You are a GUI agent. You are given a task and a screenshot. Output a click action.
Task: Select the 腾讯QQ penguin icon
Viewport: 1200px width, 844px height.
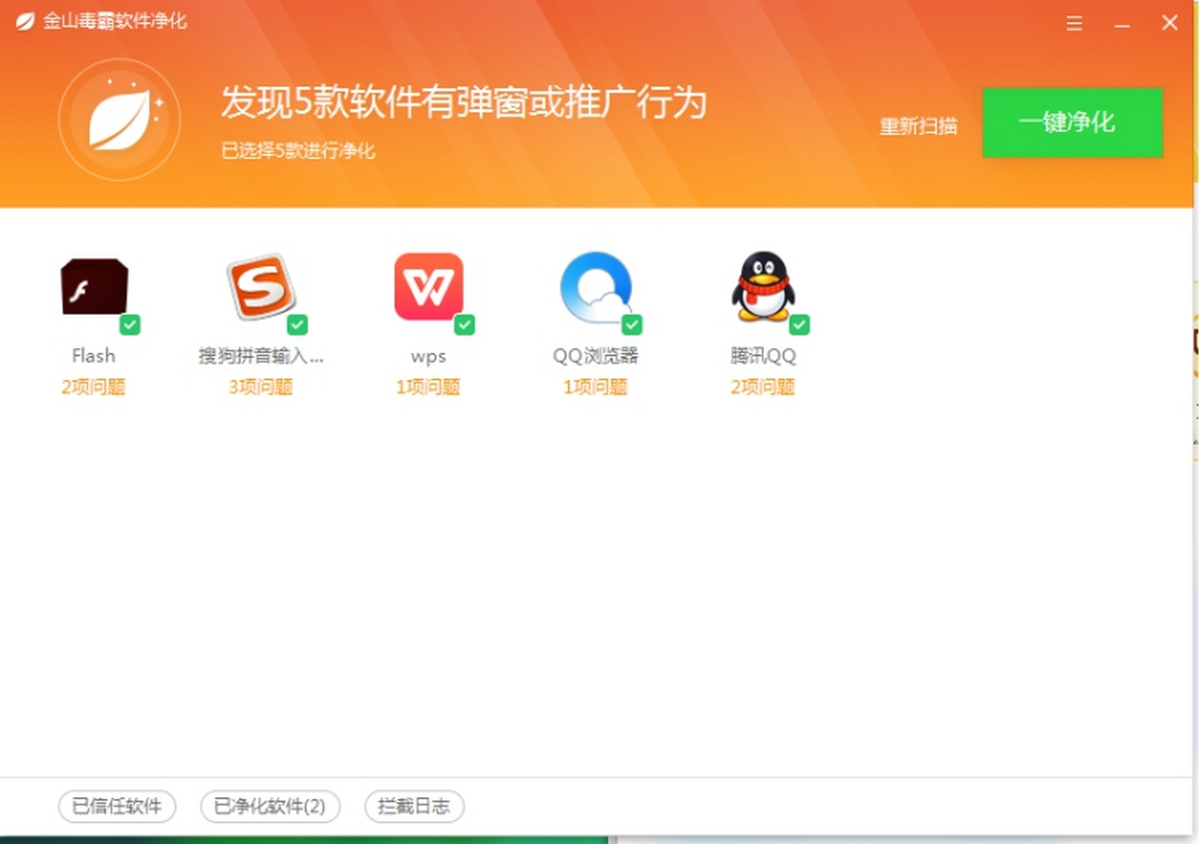point(763,286)
